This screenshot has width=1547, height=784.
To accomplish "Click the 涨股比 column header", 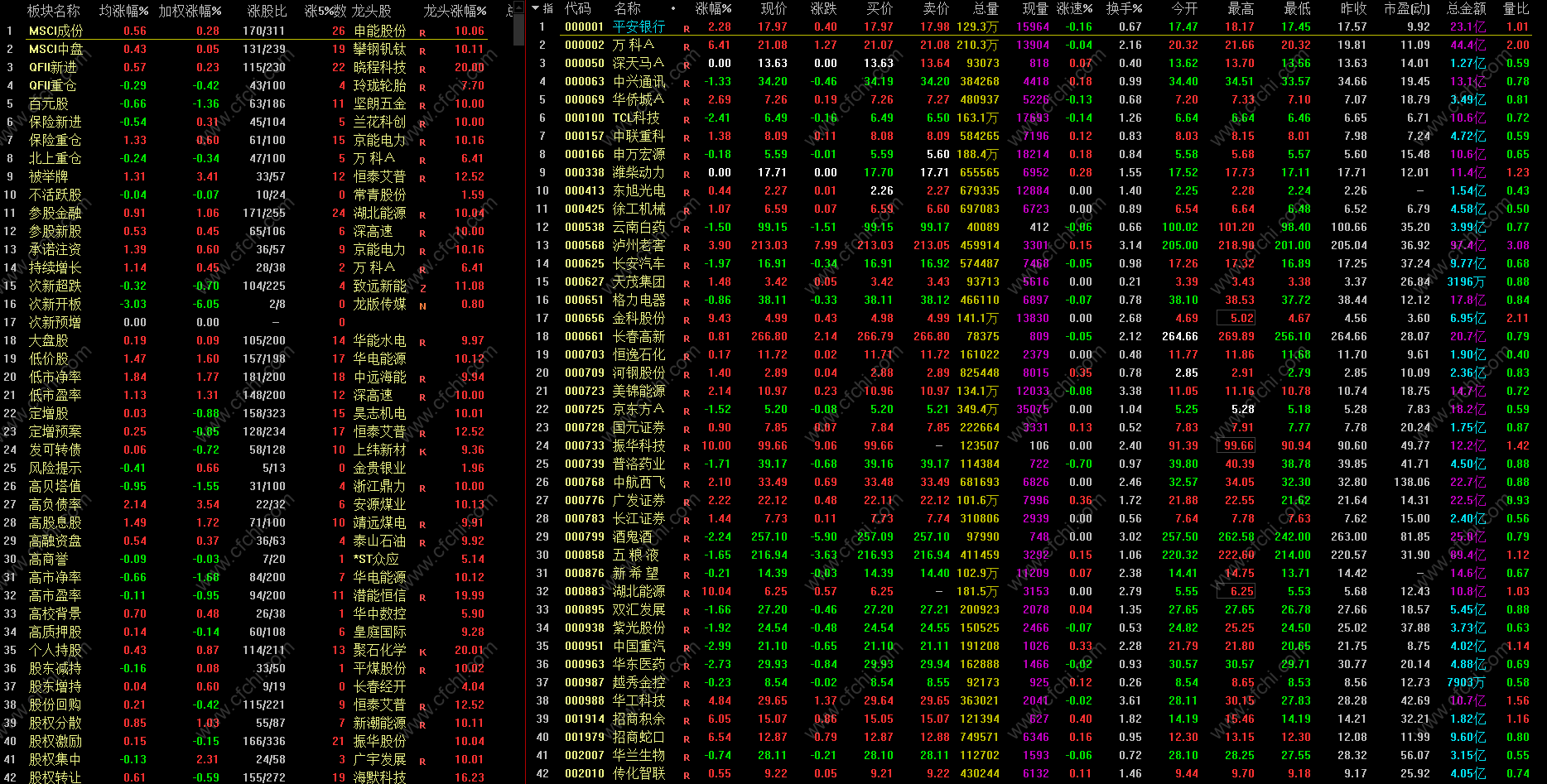I will [x=267, y=11].
